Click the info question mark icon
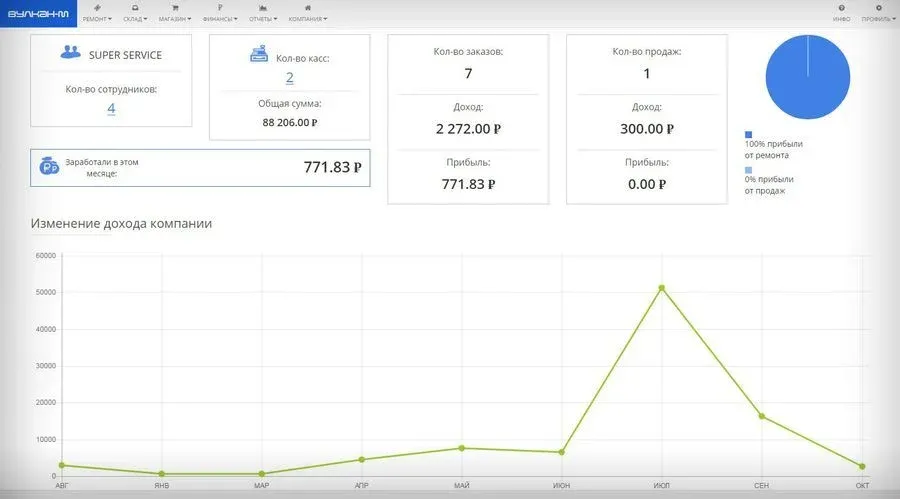This screenshot has width=900, height=499. [x=842, y=8]
